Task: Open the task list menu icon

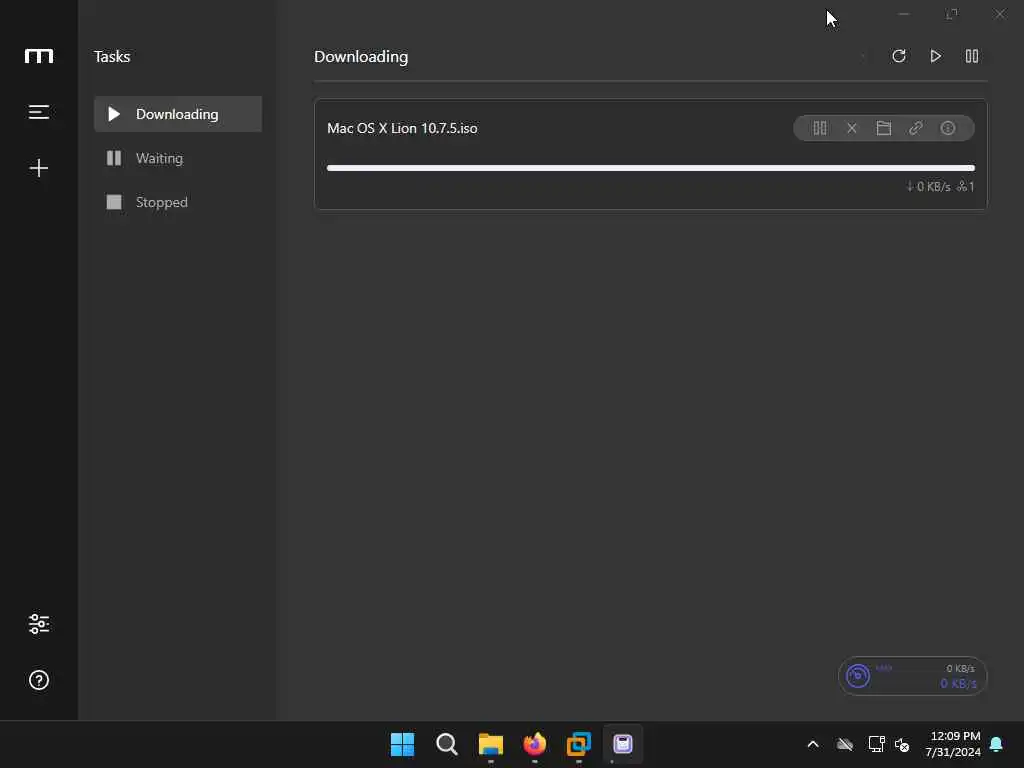Action: pos(39,112)
